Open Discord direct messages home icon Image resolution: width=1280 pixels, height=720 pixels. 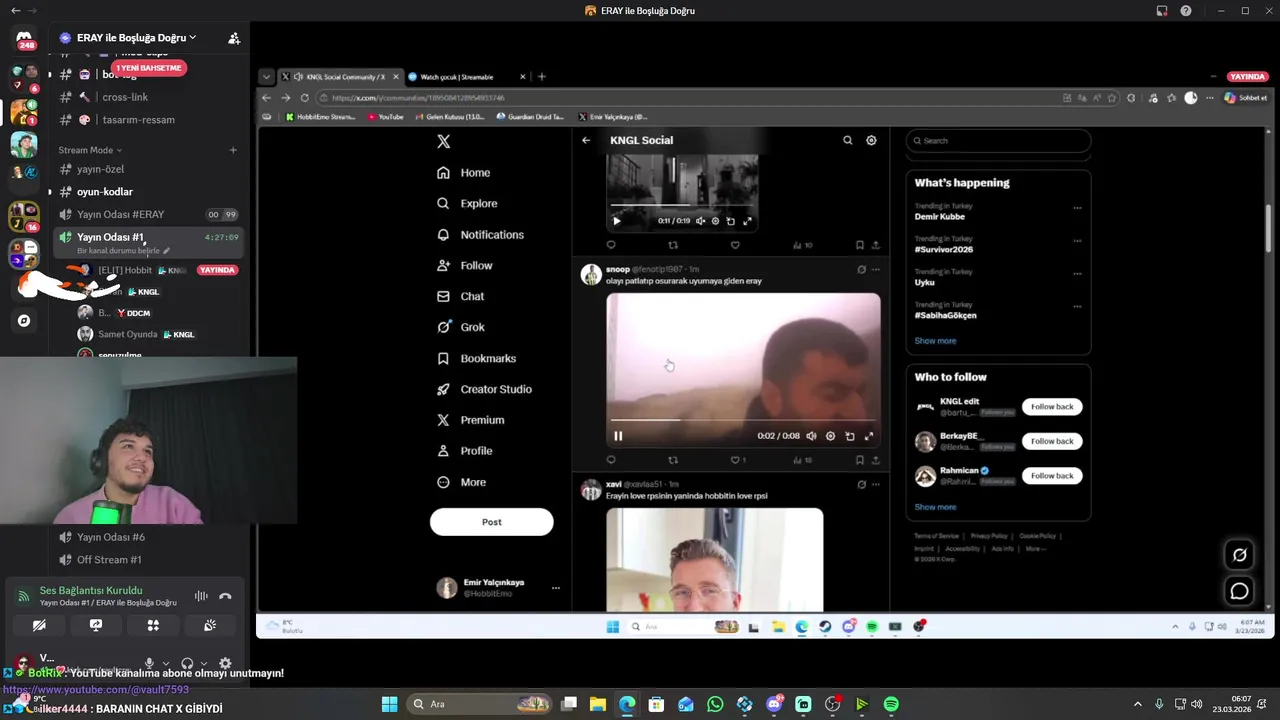point(24,38)
